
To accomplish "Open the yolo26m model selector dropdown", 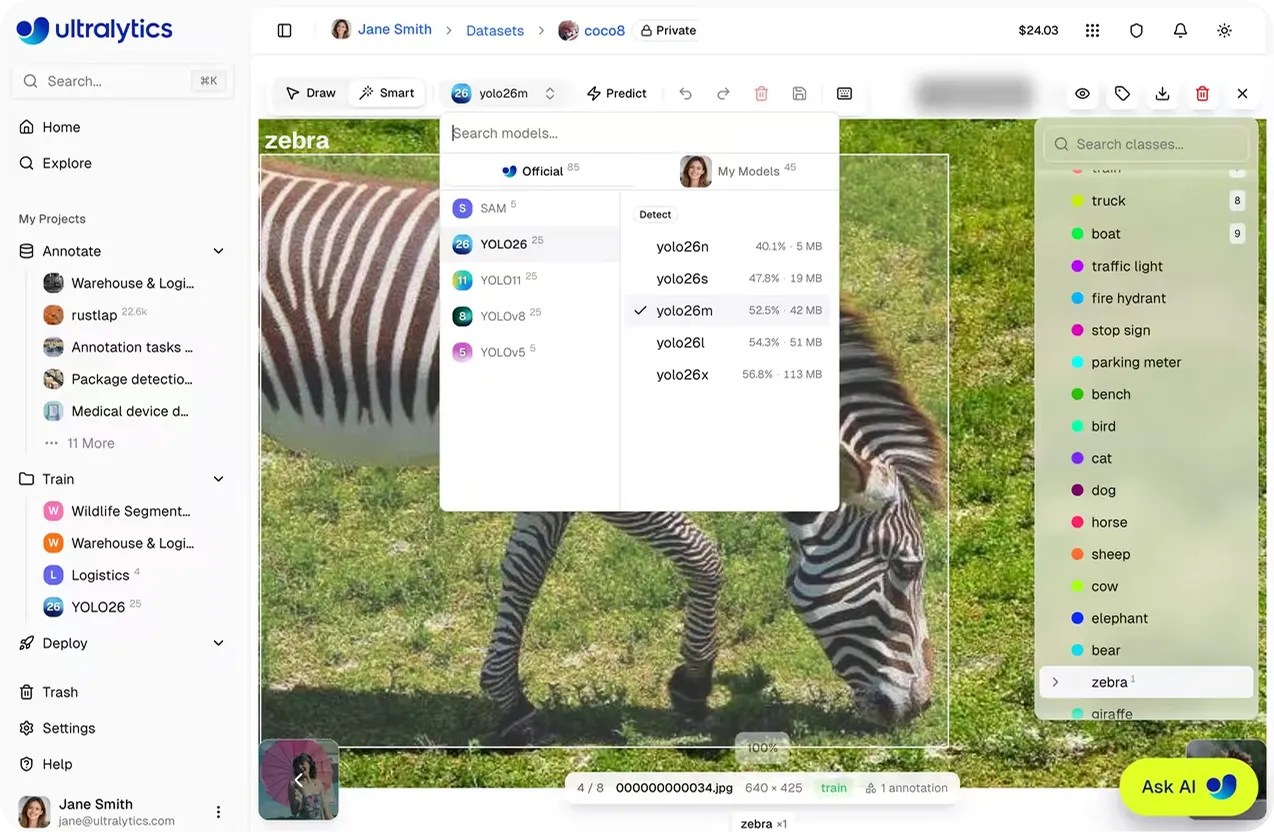I will [504, 93].
